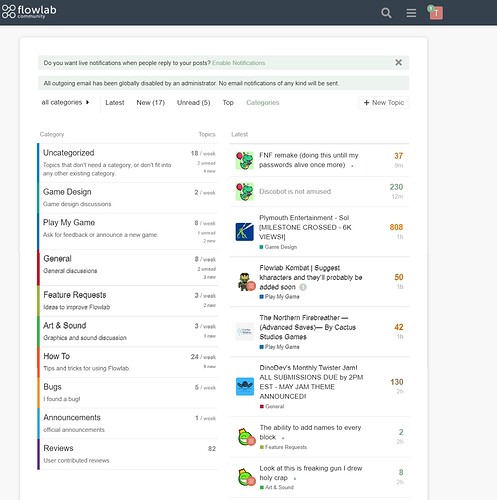This screenshot has height=500, width=497.
Task: Switch to the New (17) tab
Action: pyautogui.click(x=151, y=103)
